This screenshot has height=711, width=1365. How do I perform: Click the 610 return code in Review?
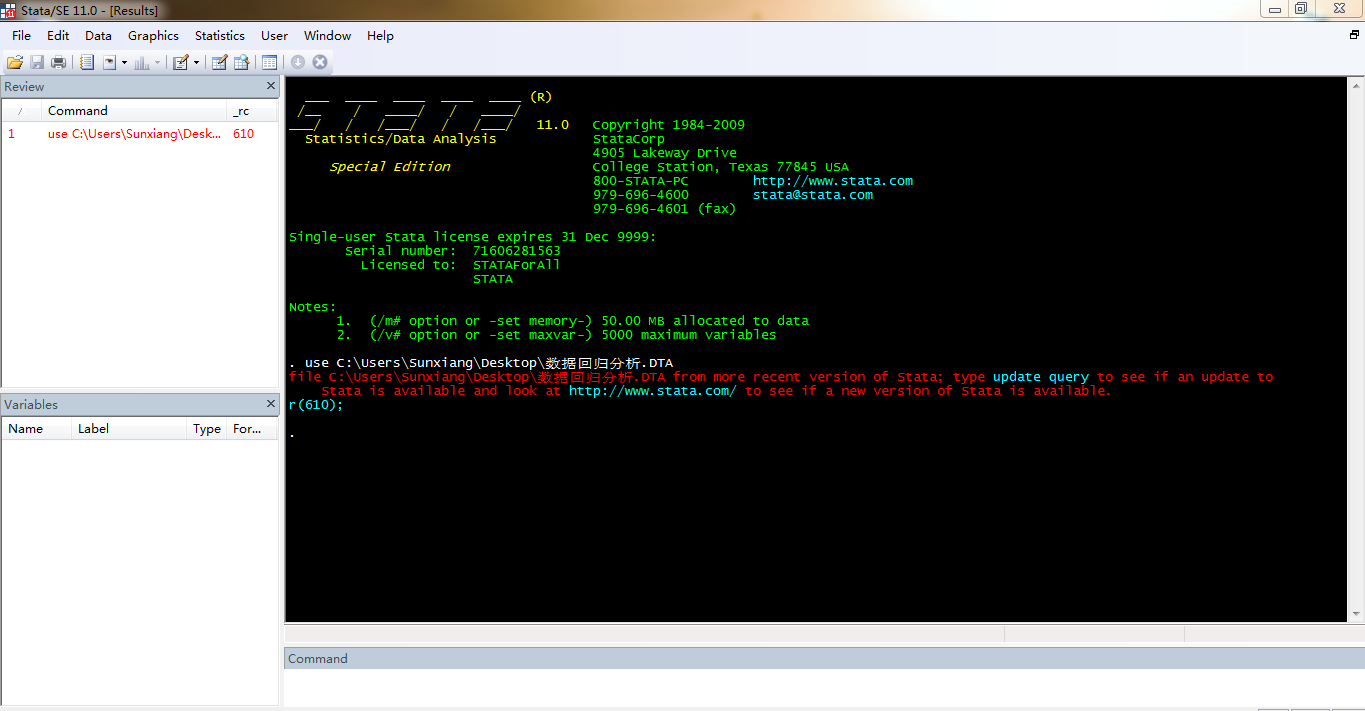coord(243,133)
